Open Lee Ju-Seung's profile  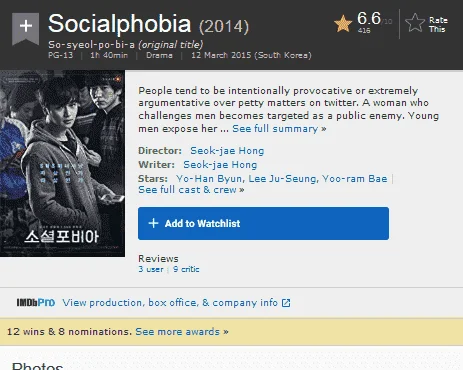pos(282,179)
